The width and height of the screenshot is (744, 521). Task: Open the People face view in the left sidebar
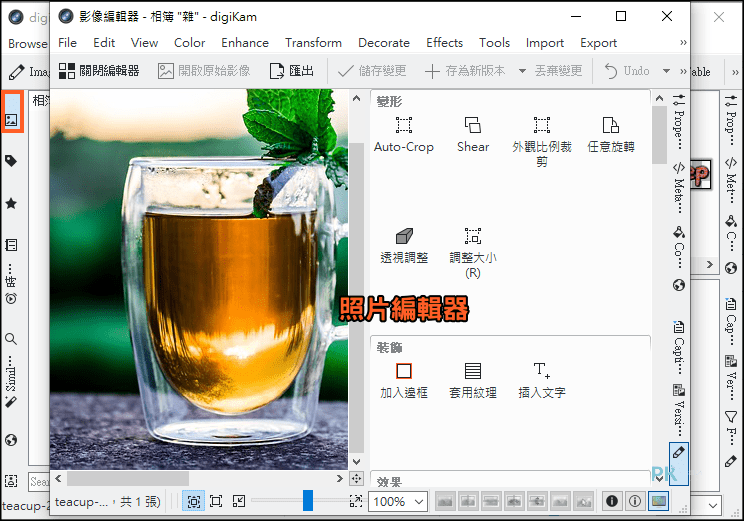point(11,481)
